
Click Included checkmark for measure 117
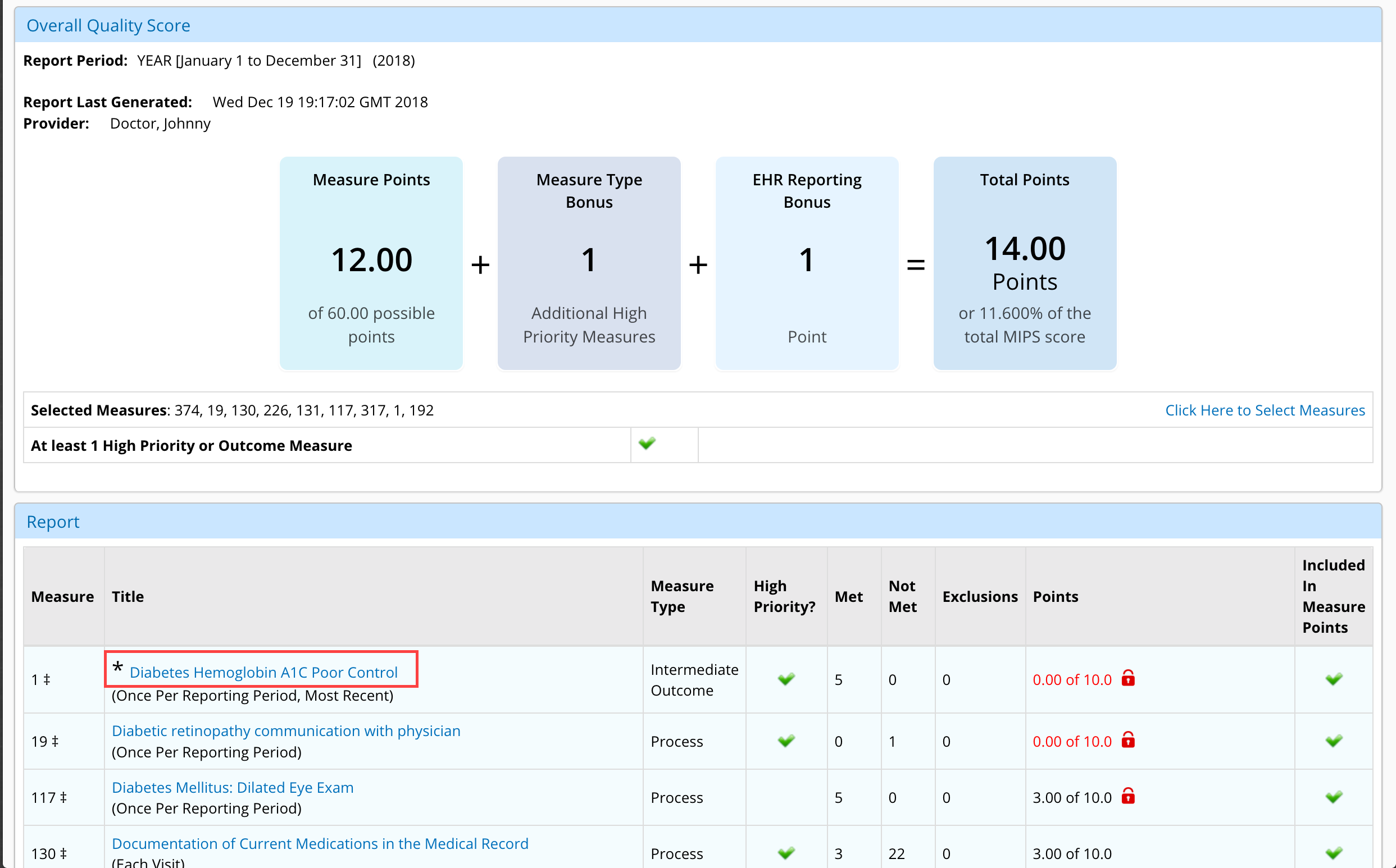click(1334, 797)
